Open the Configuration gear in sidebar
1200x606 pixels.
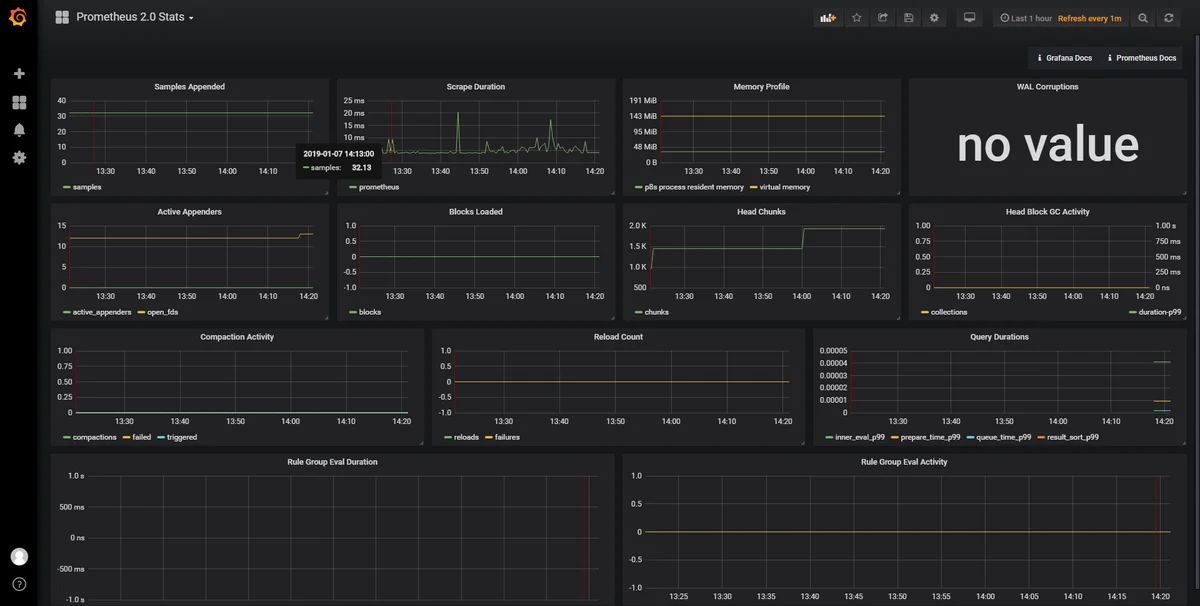point(19,158)
